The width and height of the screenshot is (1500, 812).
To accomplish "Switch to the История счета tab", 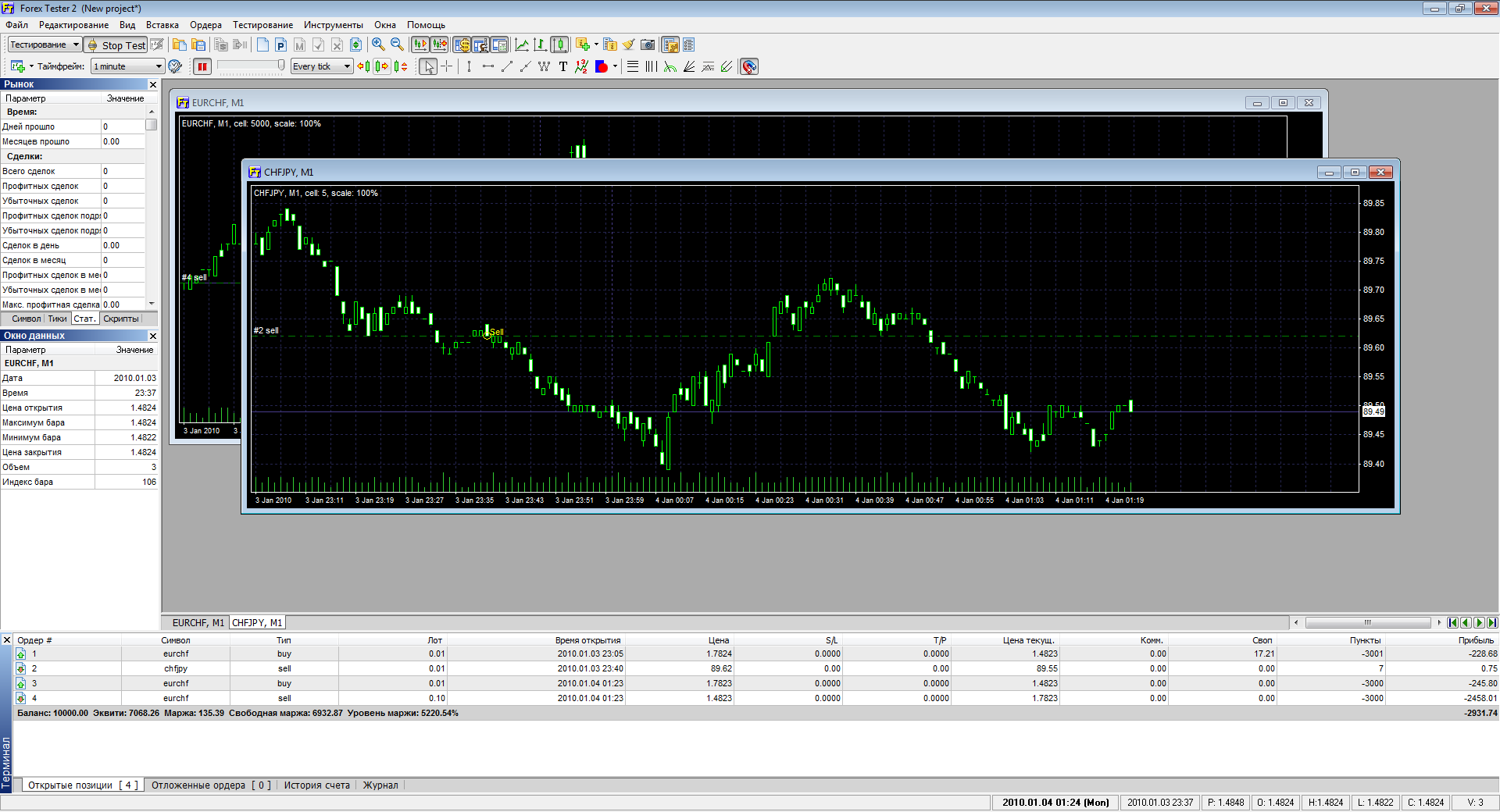I will pos(316,785).
